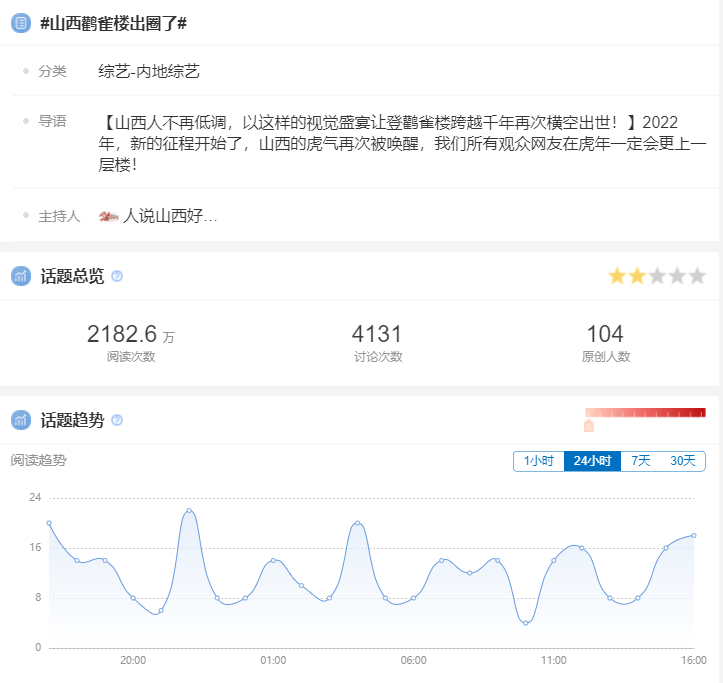The width and height of the screenshot is (723, 683).
Task: Click category value 综艺-内地综艺
Action: pyautogui.click(x=149, y=71)
